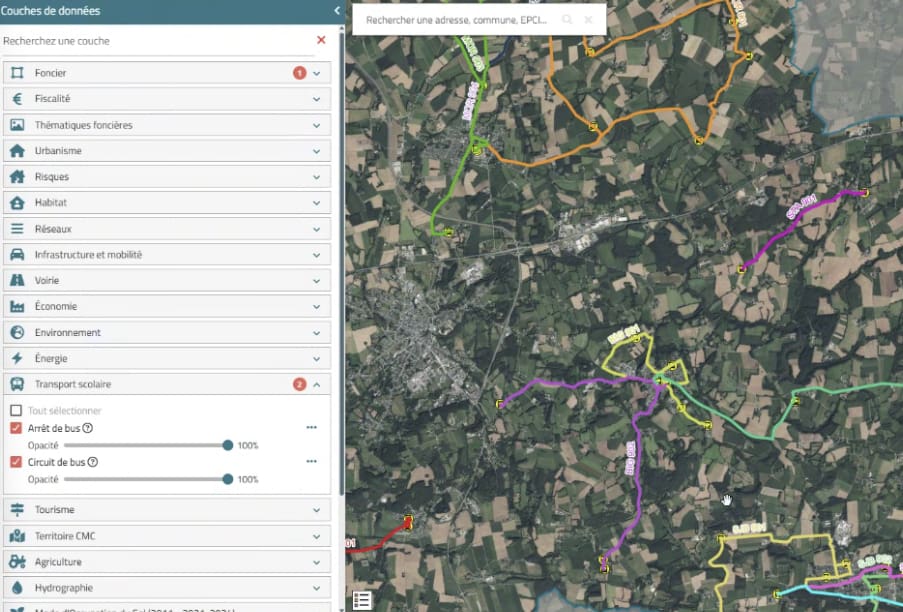Collapse the Transport scolaire category
The height and width of the screenshot is (612, 903).
pyautogui.click(x=316, y=384)
